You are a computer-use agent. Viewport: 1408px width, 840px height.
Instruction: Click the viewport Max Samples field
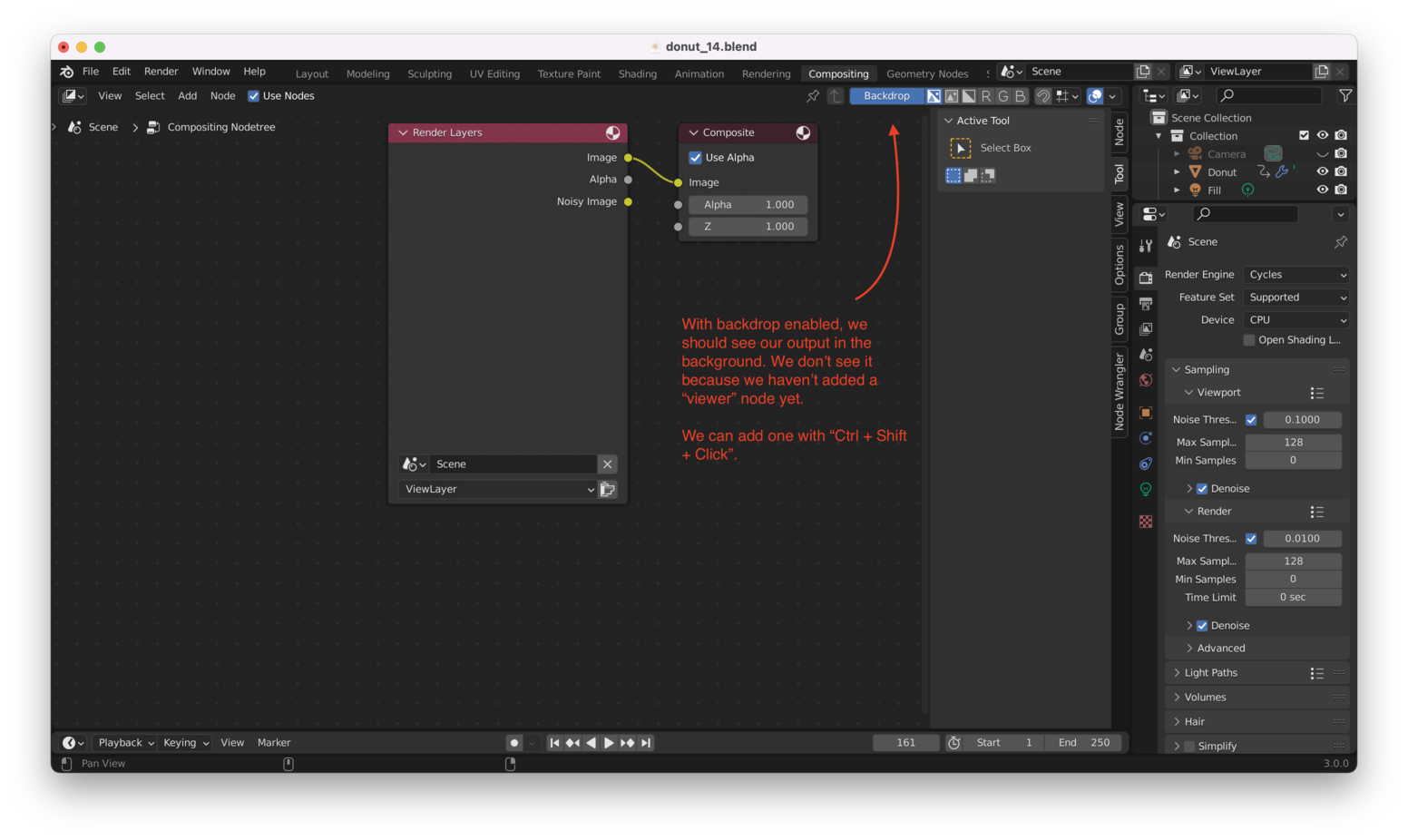tap(1293, 443)
